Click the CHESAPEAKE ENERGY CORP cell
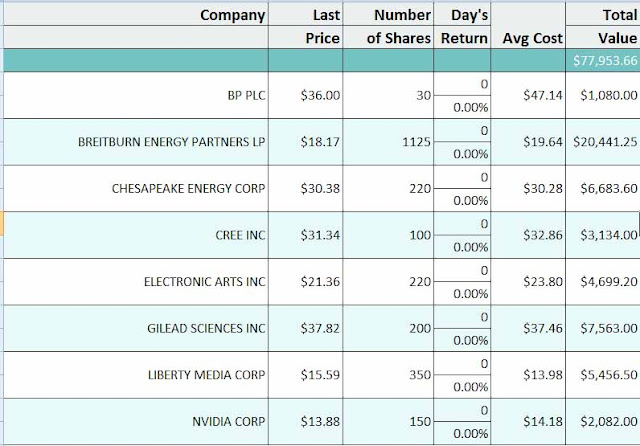Viewport: 640px width, 446px height. click(x=189, y=189)
